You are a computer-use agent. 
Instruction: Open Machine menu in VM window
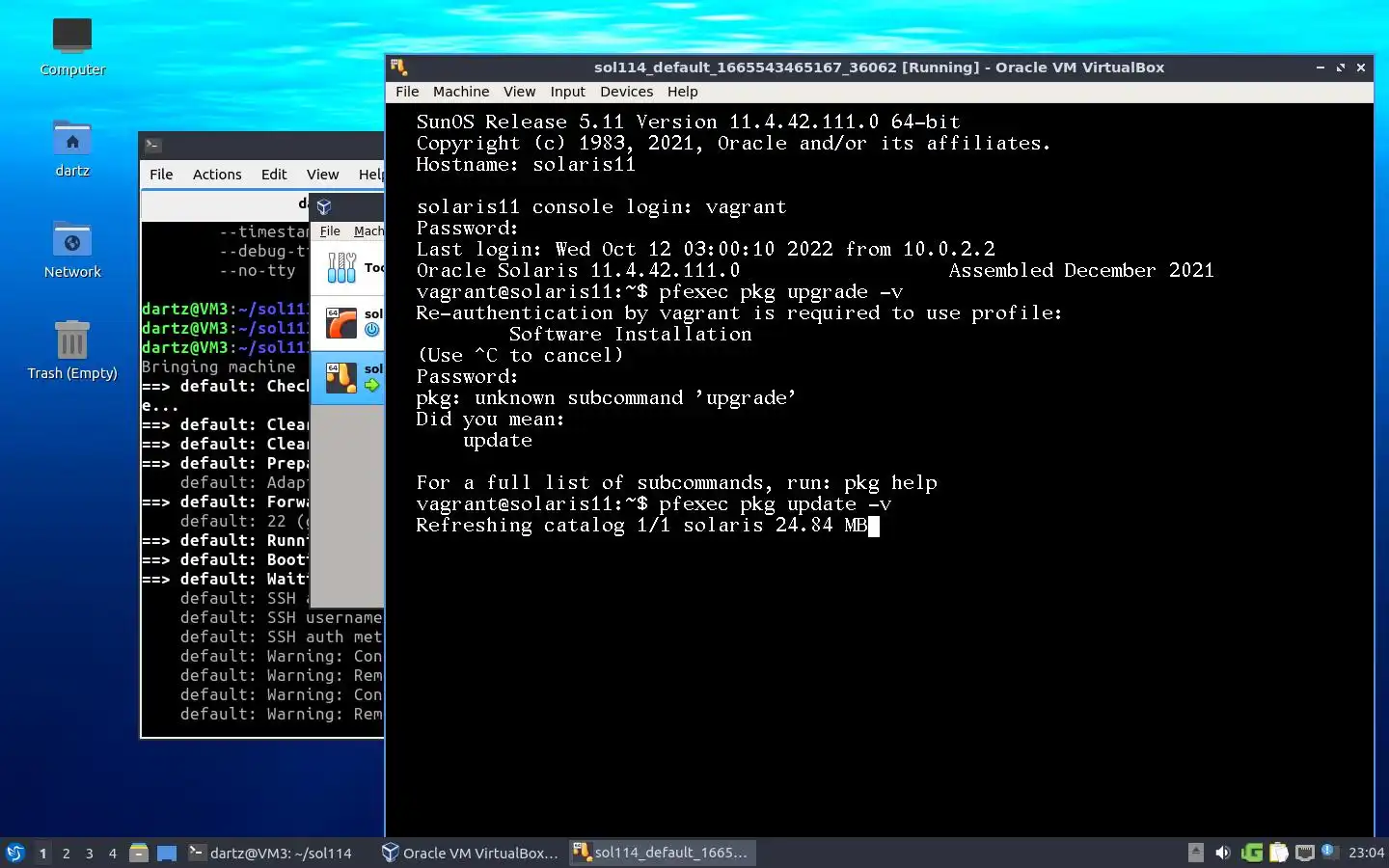point(461,92)
